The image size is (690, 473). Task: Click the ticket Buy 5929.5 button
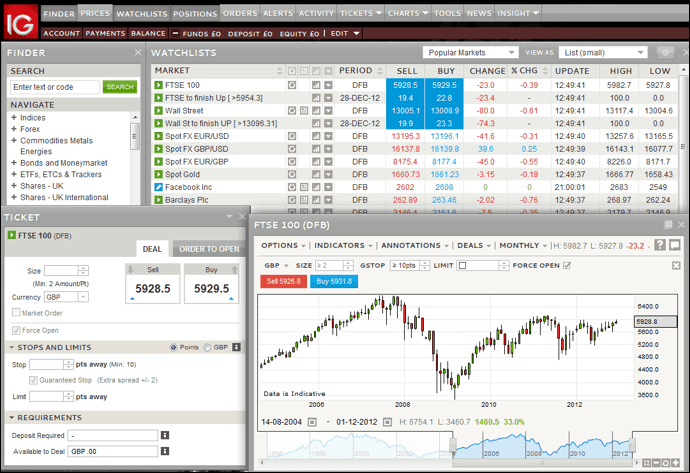[x=212, y=283]
